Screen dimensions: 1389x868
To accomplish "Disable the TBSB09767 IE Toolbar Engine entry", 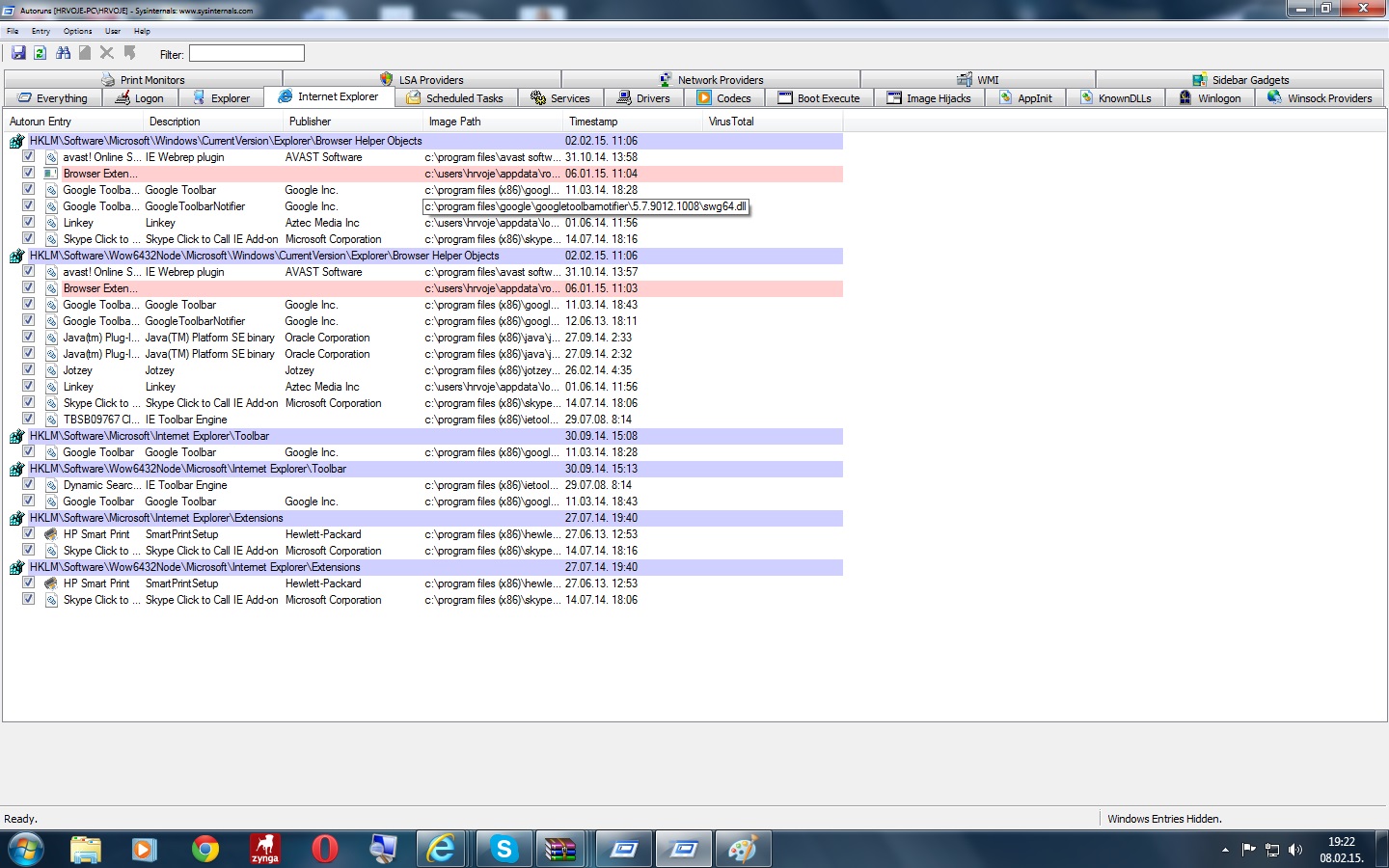I will coord(29,419).
